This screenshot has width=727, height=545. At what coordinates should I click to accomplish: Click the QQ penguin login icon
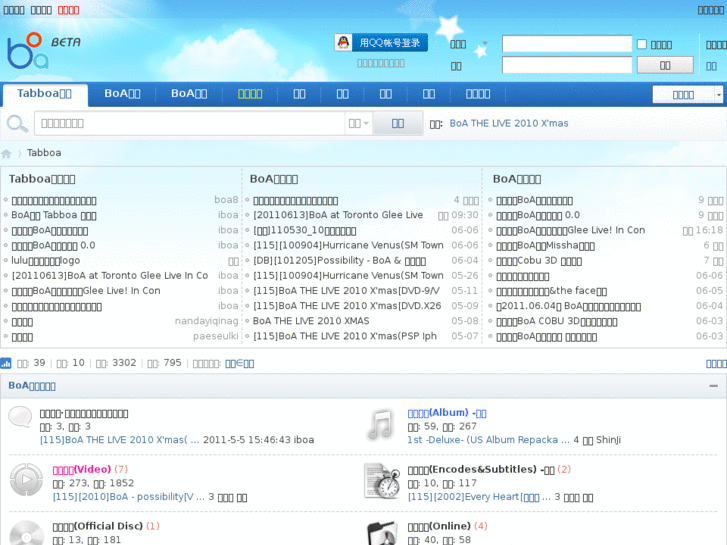click(x=344, y=42)
